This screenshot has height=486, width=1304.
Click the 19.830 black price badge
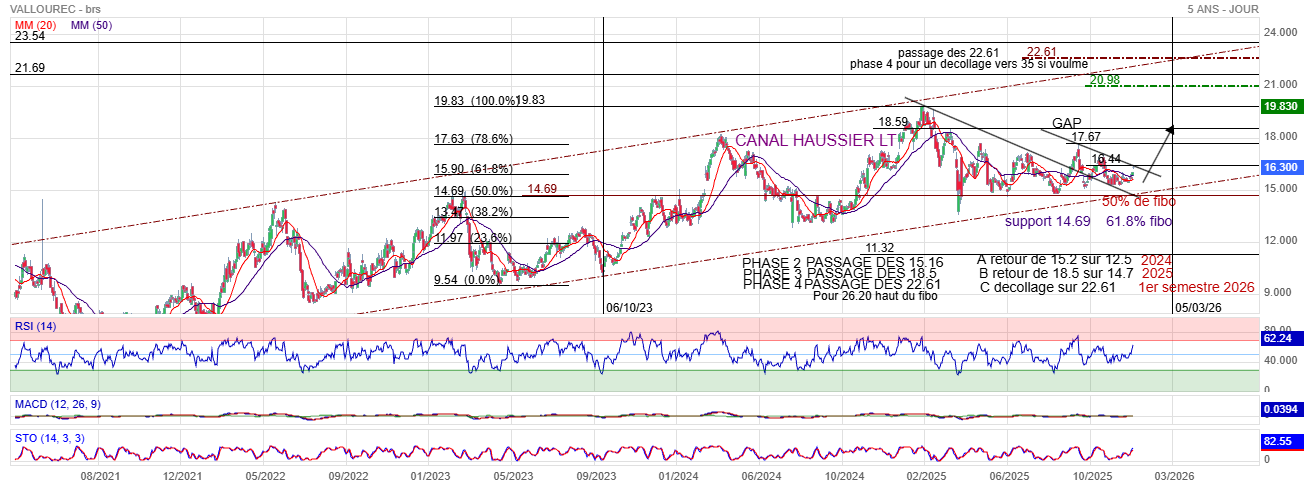point(1280,106)
